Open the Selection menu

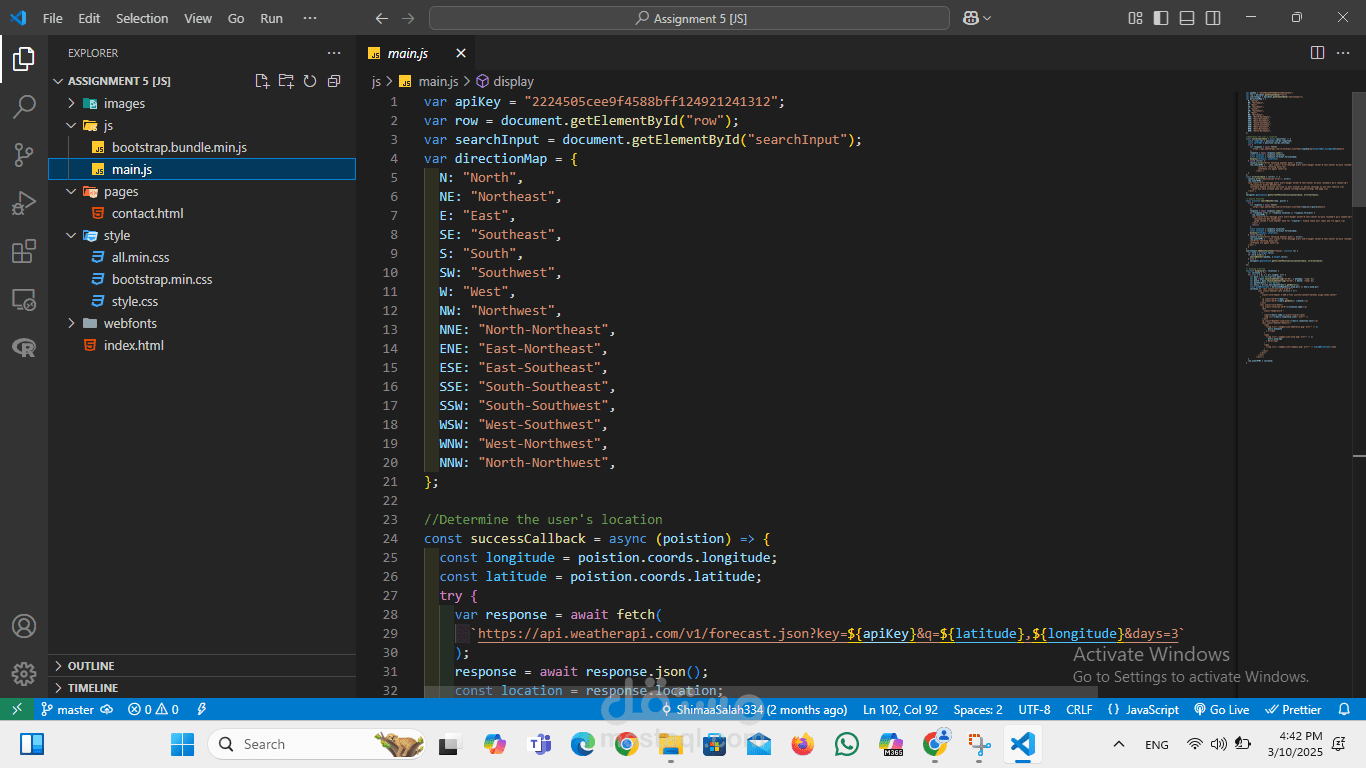(x=142, y=18)
